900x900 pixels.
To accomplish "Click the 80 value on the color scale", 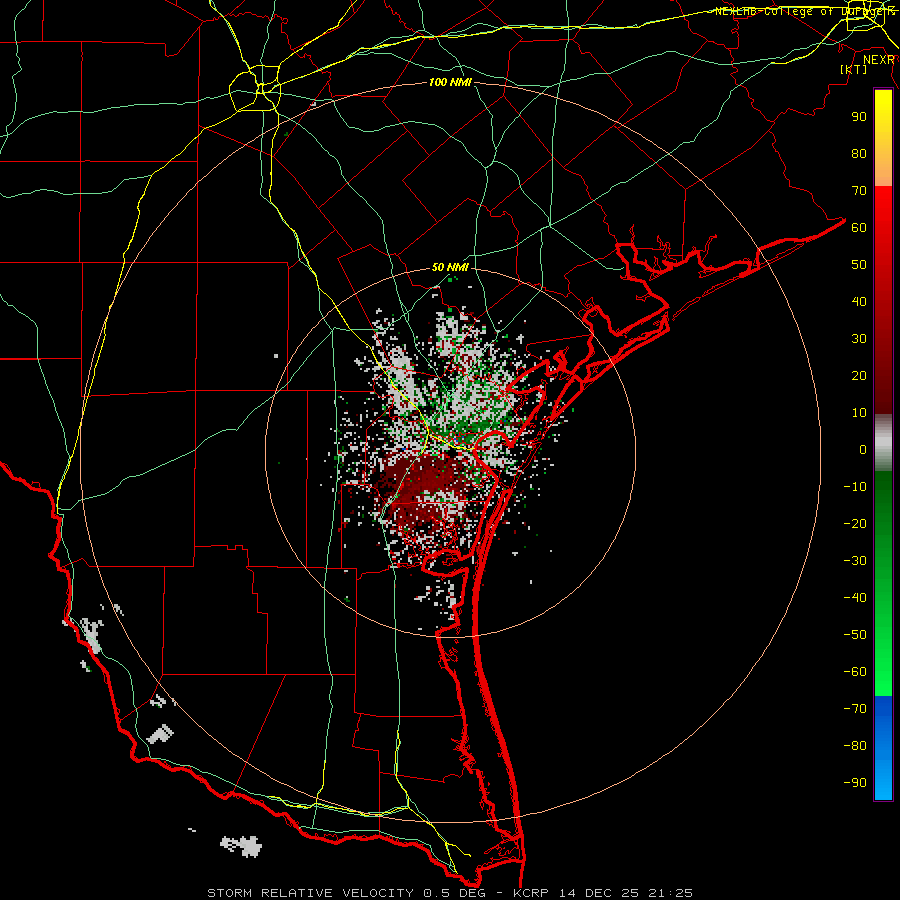I will click(859, 154).
